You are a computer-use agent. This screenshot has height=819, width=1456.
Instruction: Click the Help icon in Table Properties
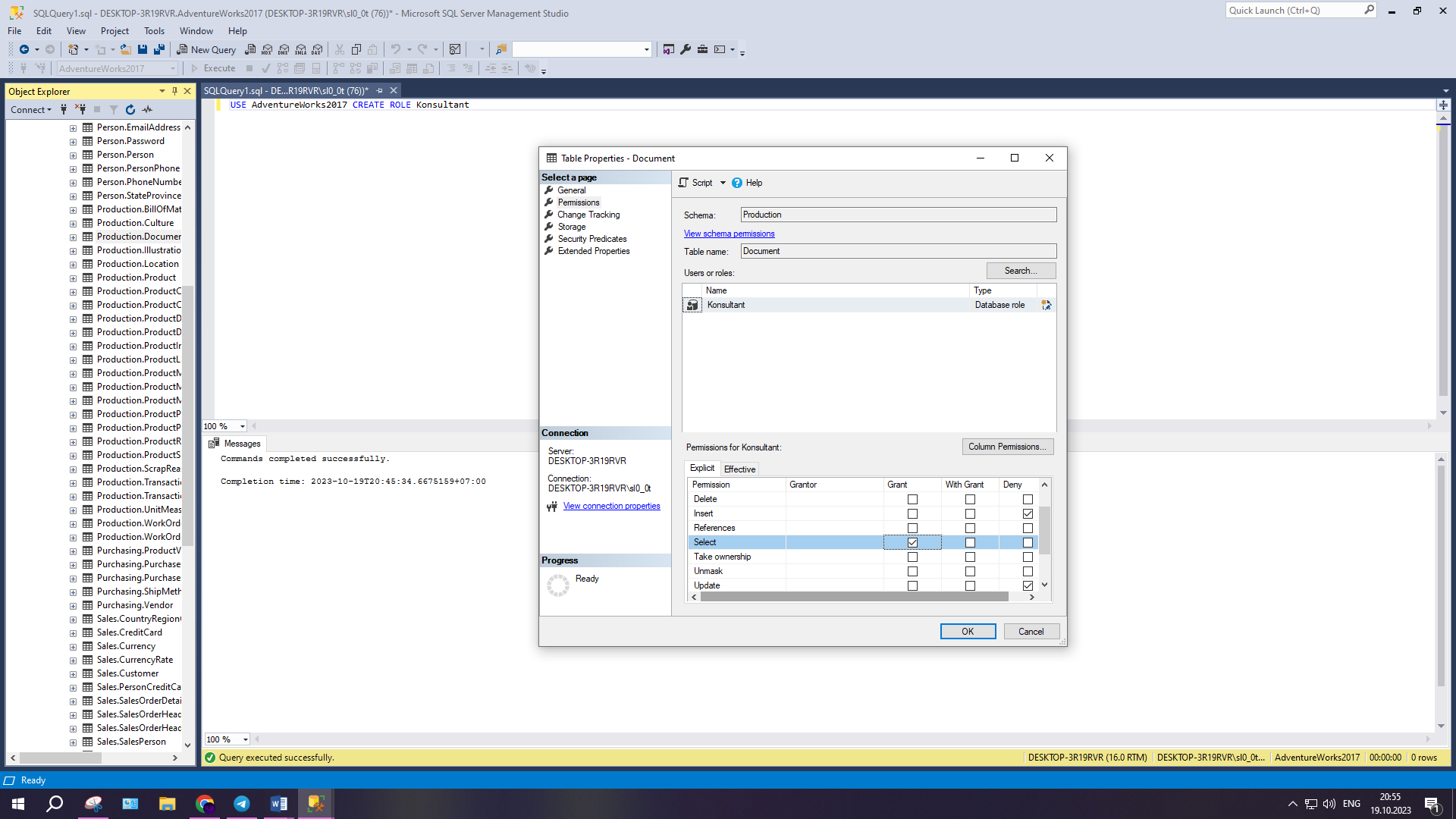point(737,183)
